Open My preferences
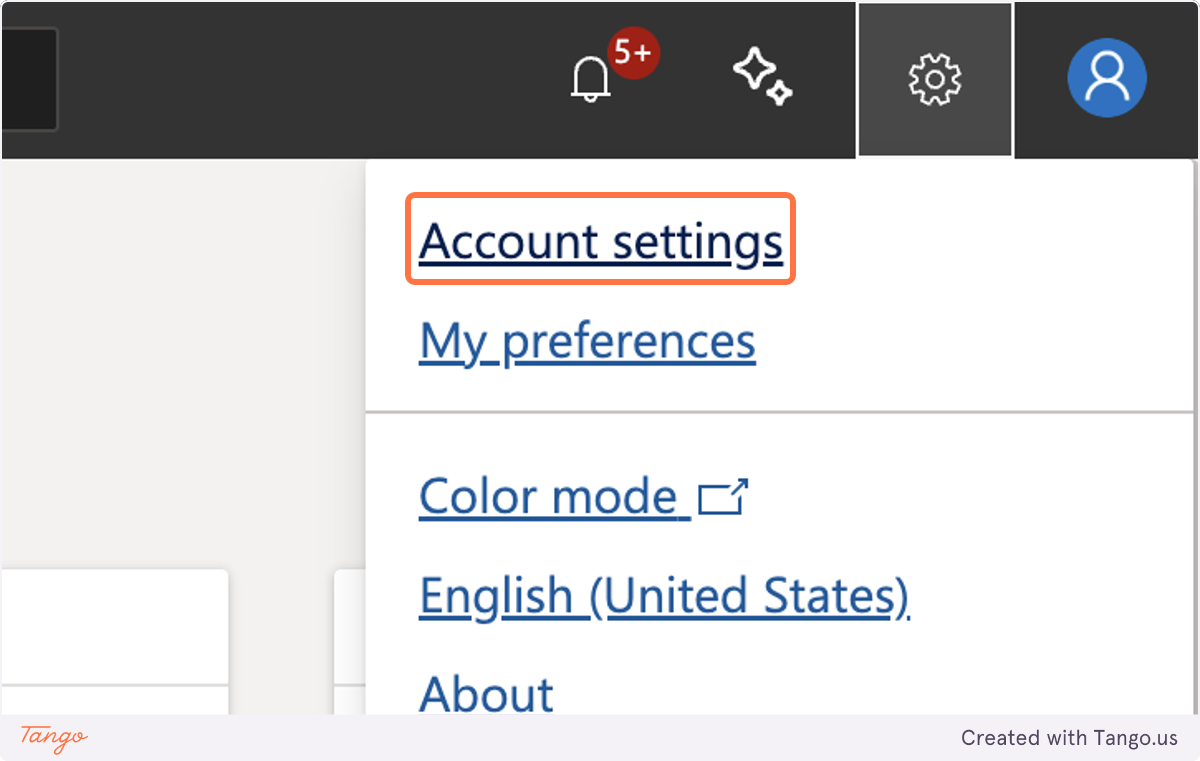 pos(587,340)
